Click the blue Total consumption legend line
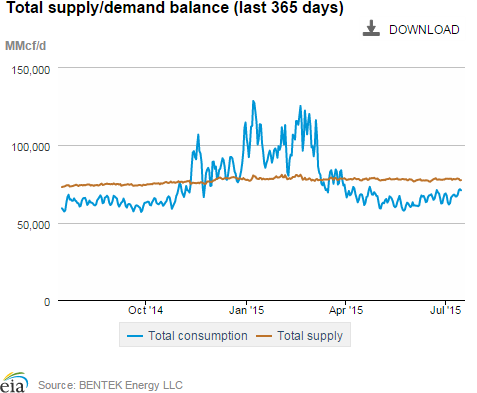This screenshot has height=393, width=477. [x=135, y=336]
